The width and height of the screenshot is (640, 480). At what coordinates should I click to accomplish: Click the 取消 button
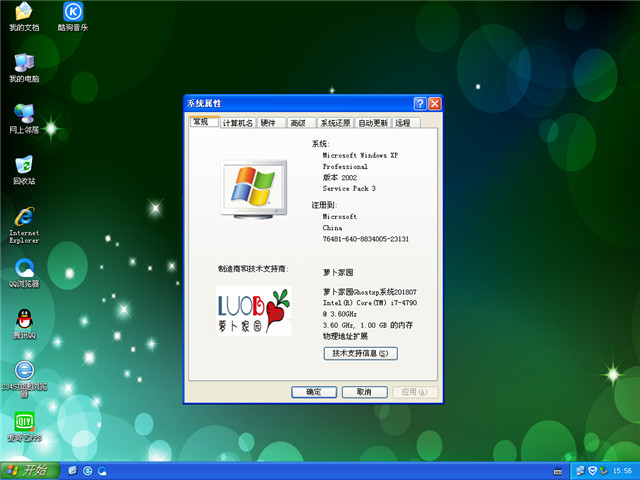coord(364,392)
